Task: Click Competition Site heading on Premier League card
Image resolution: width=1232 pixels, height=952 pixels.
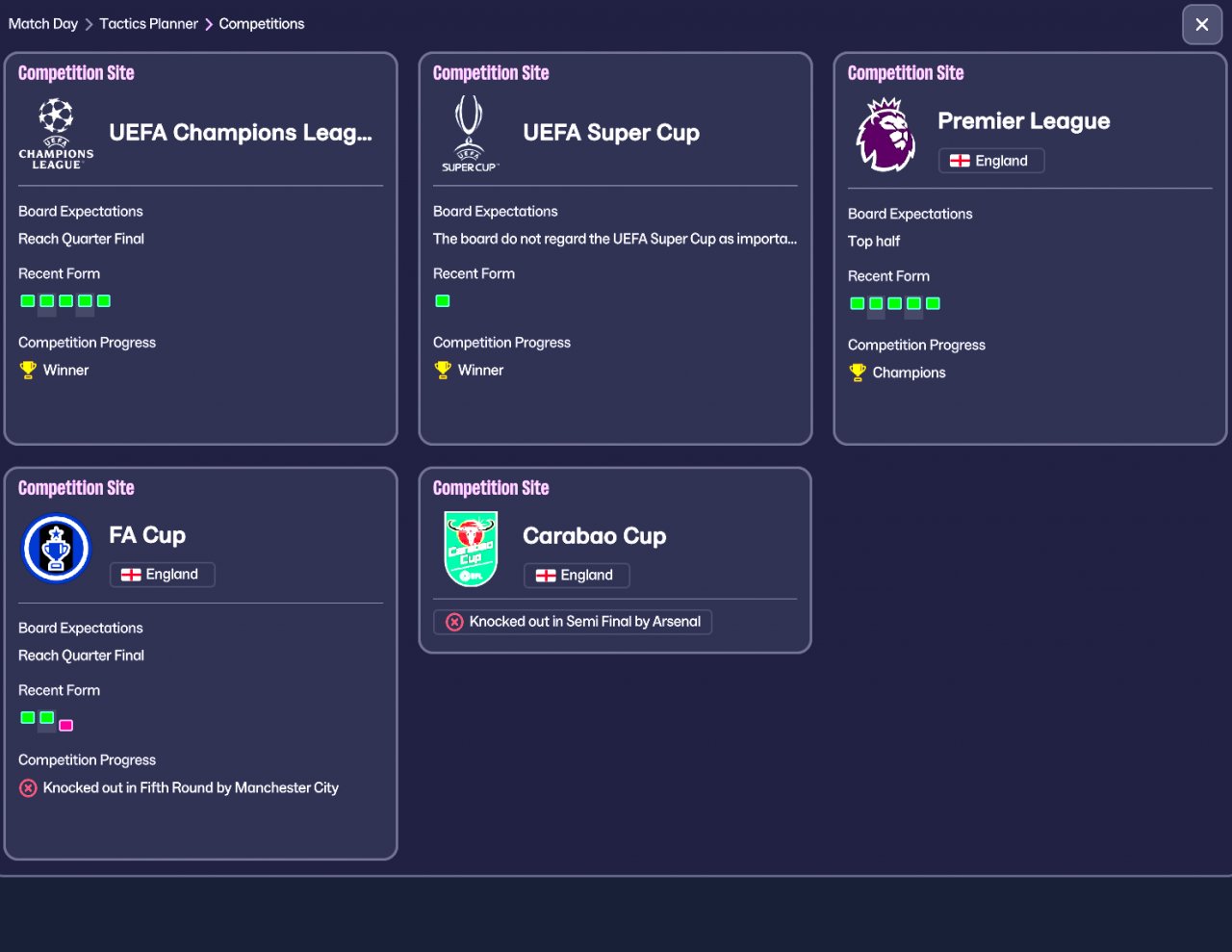Action: click(x=906, y=73)
